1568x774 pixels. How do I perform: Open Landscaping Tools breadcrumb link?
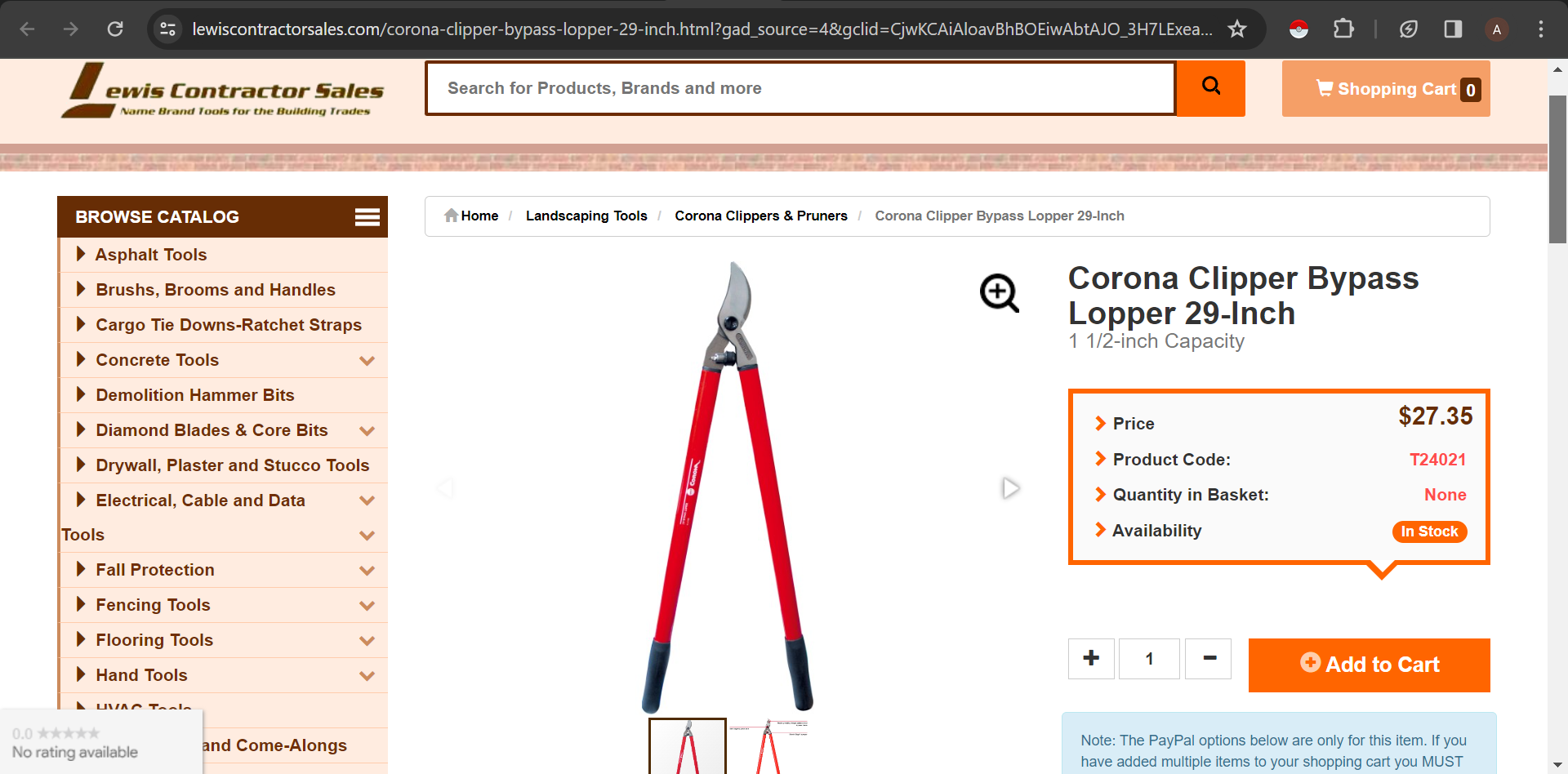coord(586,216)
